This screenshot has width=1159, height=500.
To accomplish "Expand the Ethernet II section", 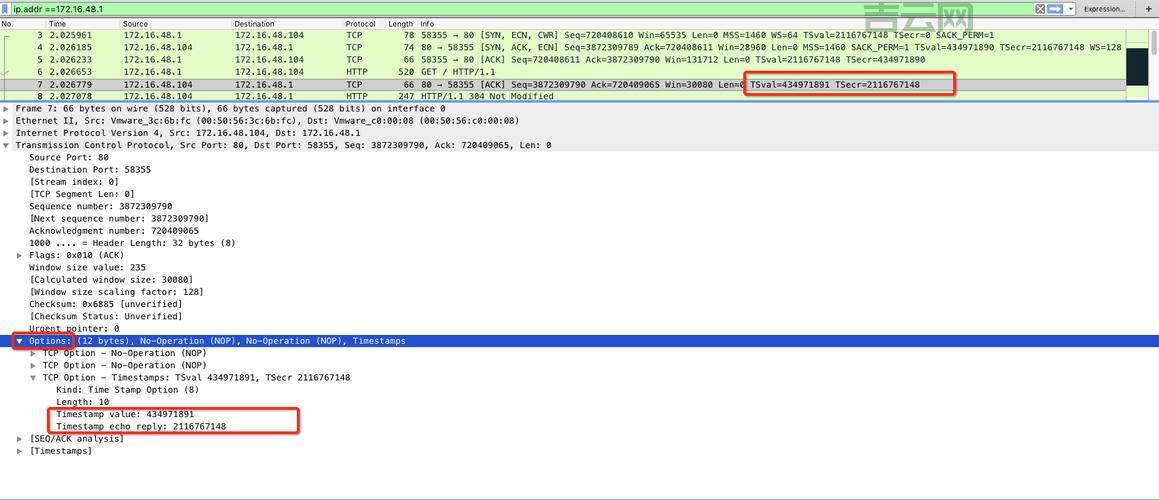I will click(6, 121).
